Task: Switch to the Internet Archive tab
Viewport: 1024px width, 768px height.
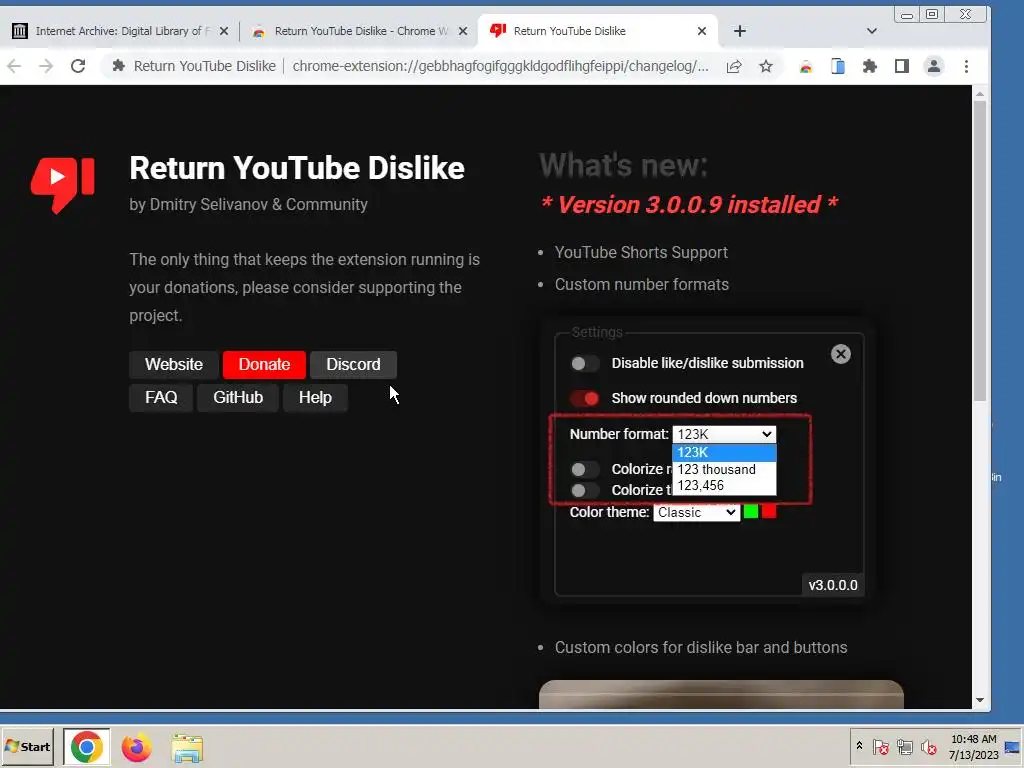Action: pos(121,31)
